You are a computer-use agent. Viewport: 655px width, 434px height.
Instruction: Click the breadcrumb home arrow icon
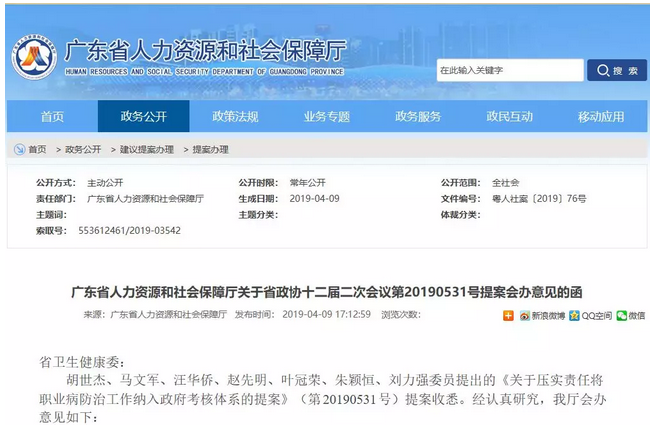(19, 149)
